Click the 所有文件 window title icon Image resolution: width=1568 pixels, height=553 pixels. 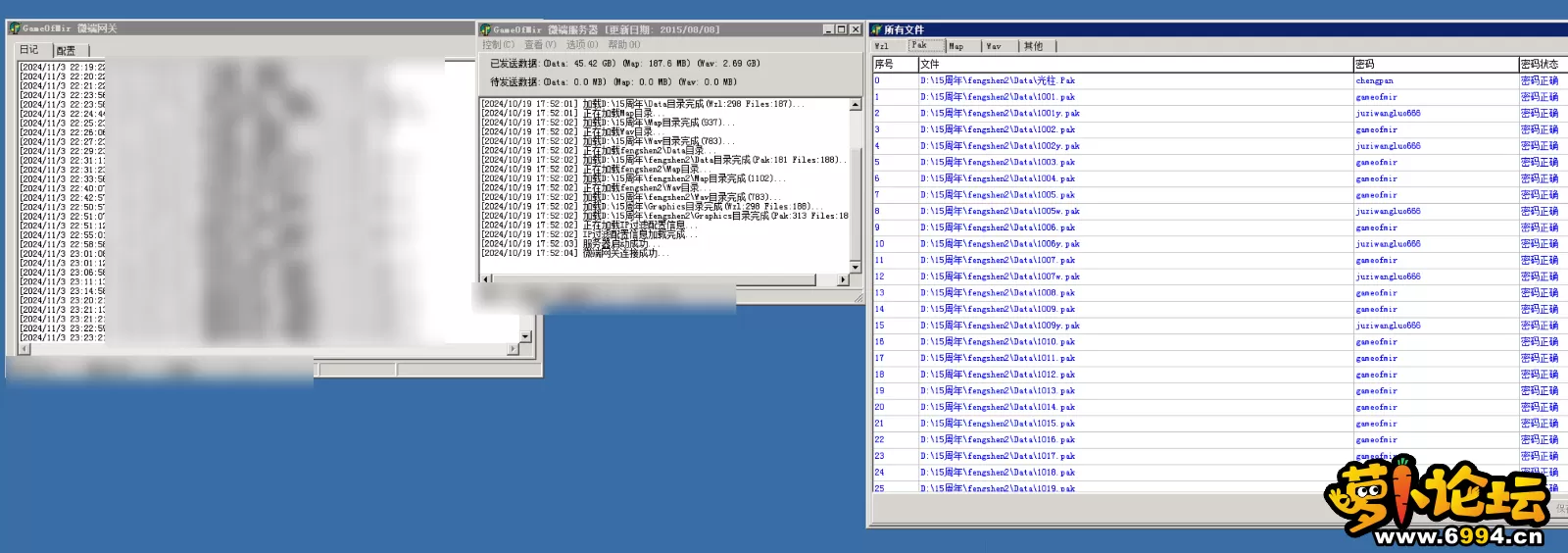coord(876,29)
